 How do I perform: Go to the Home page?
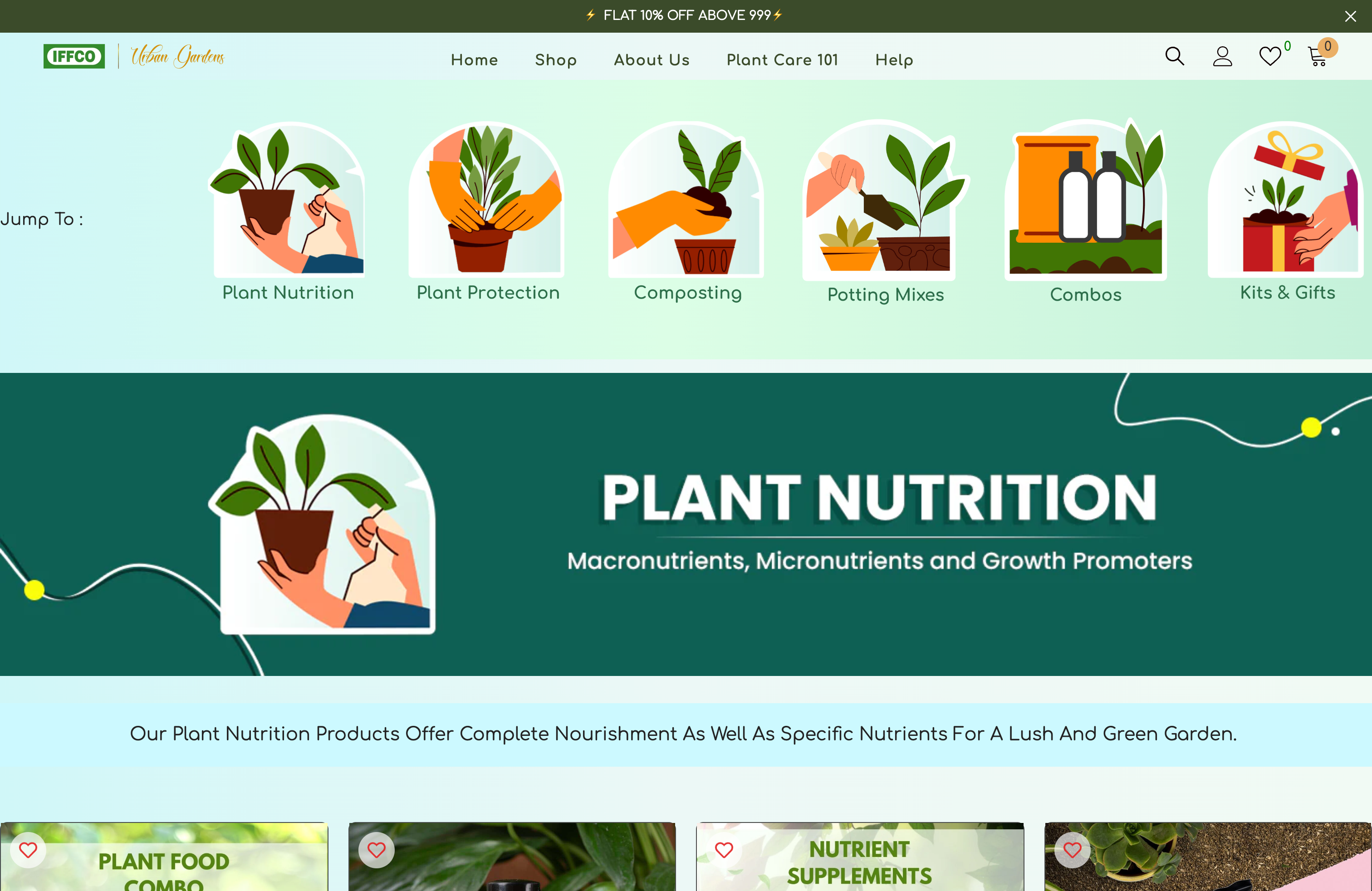474,60
